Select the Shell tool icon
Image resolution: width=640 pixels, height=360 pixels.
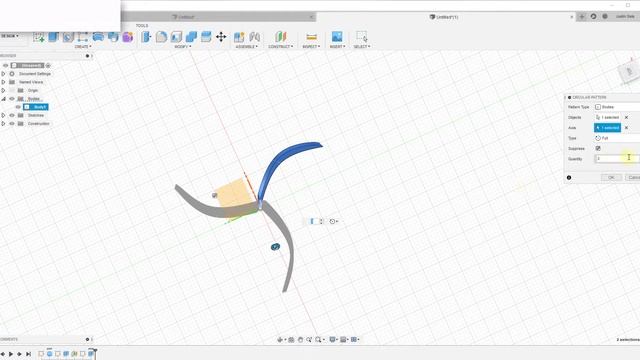coord(176,37)
